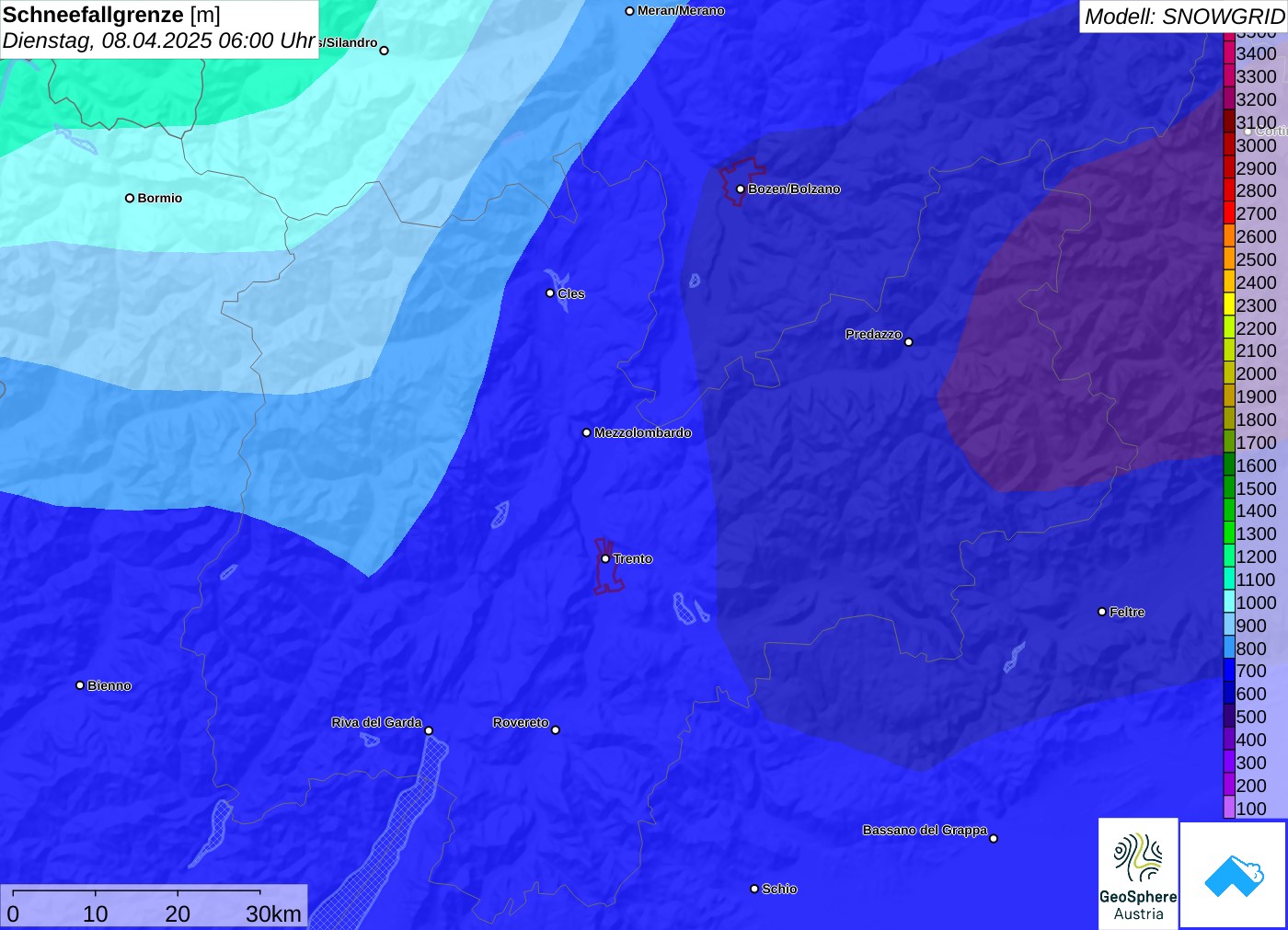
Task: Select the 3100 m dark red legend swatch
Action: pos(1229,121)
